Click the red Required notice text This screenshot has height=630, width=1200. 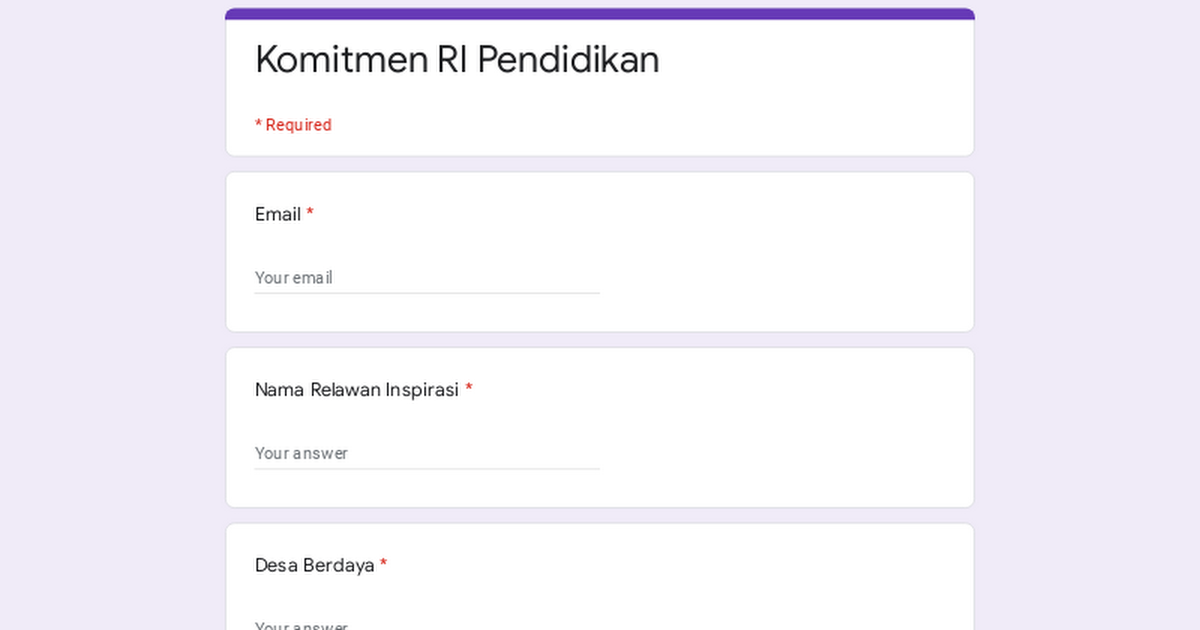tap(293, 124)
